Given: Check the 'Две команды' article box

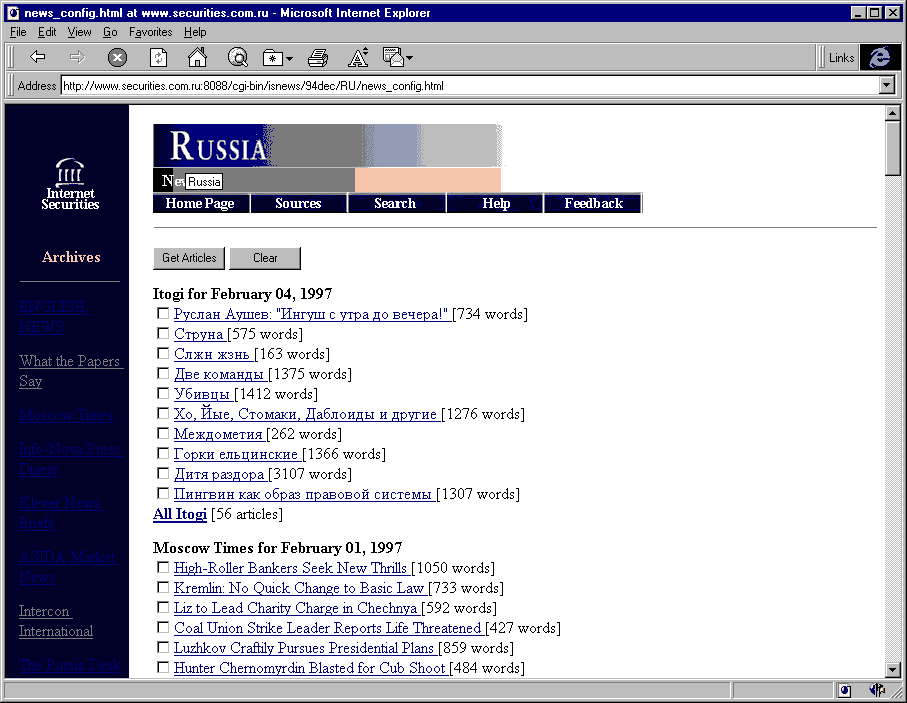Looking at the screenshot, I should click(x=163, y=374).
